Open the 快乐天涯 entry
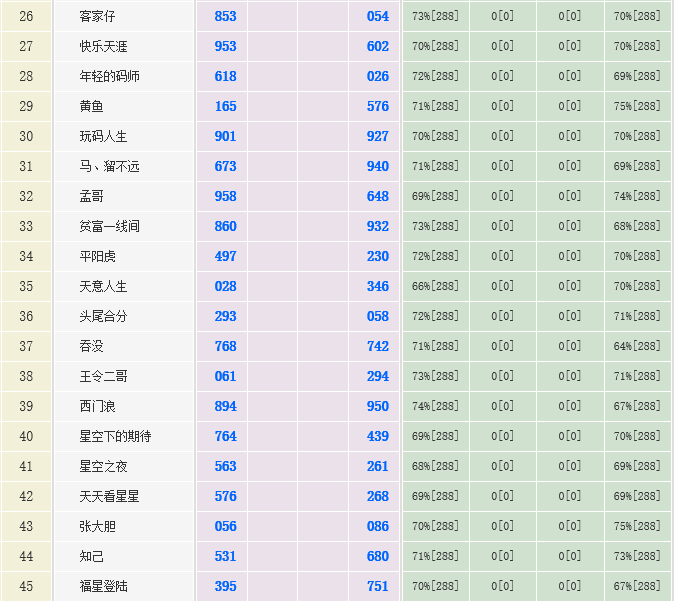674x601 pixels. pos(103,46)
